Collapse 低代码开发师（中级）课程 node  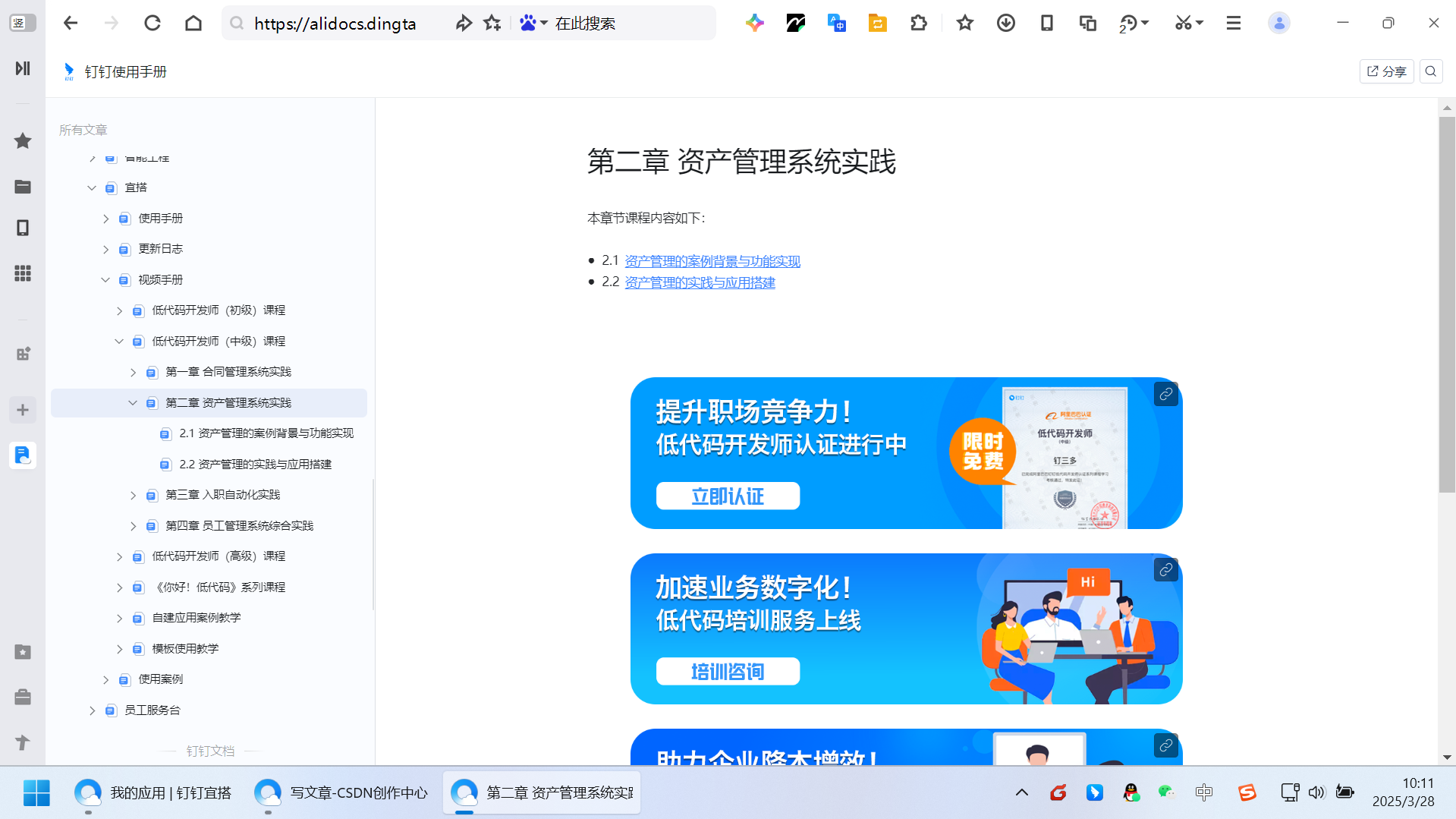coord(119,342)
